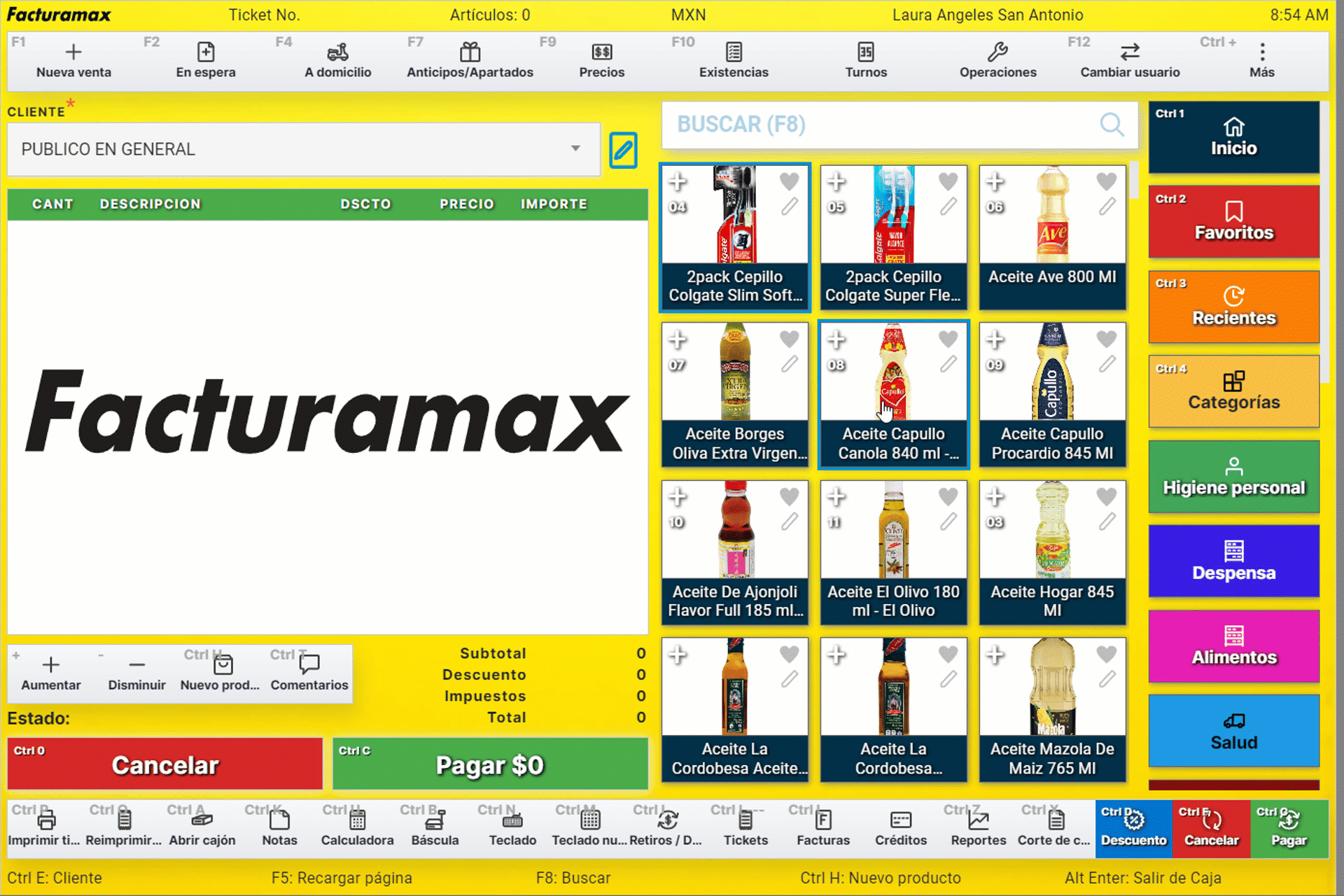The image size is (1344, 896).
Task: Toggle heart on Aceite Capullo Canola 840 ml
Action: 948,339
